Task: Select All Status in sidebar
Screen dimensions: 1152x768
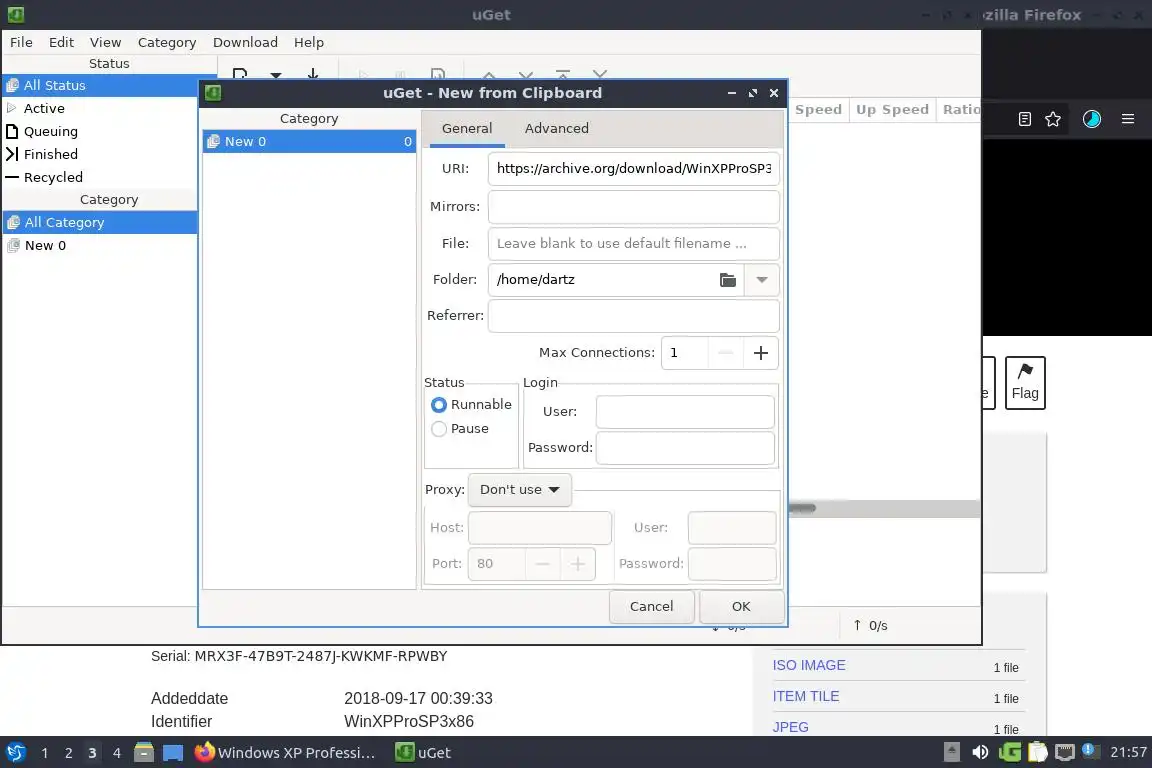Action: (x=110, y=85)
